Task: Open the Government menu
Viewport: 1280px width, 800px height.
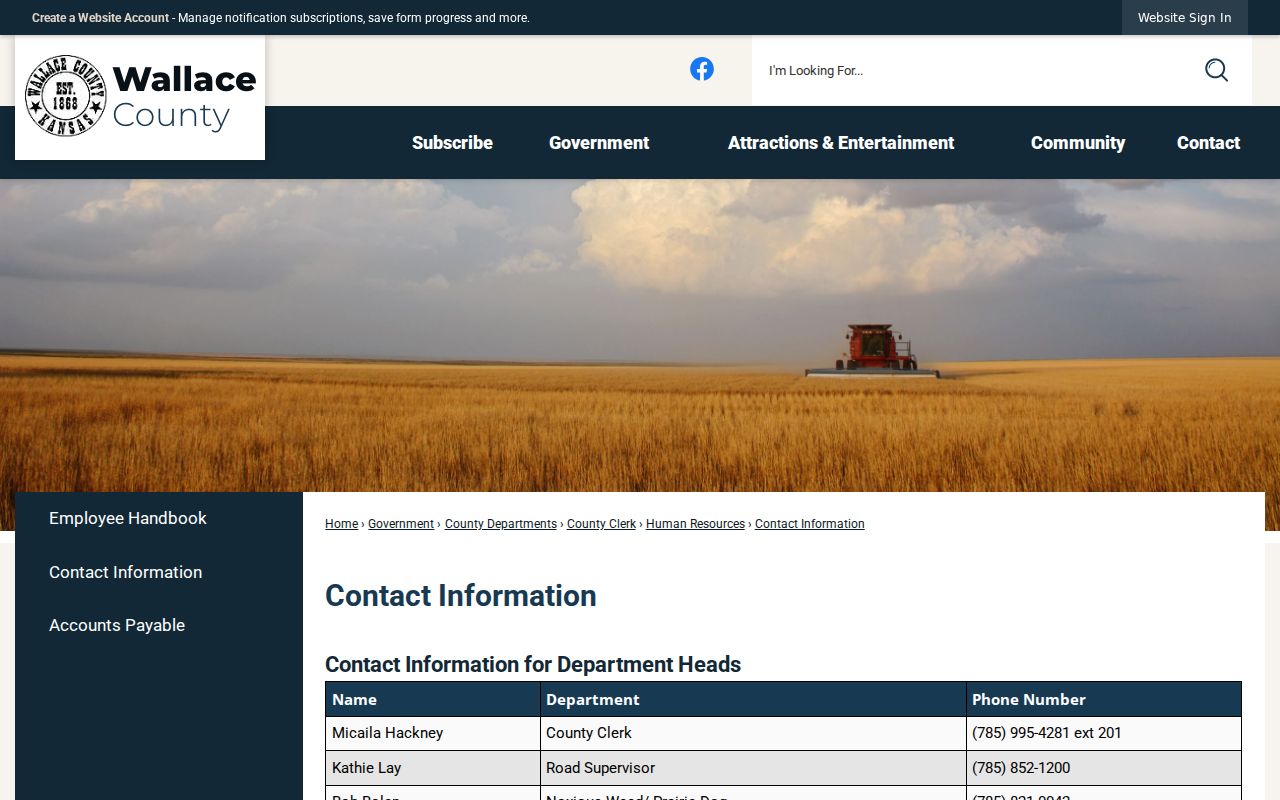Action: point(599,143)
